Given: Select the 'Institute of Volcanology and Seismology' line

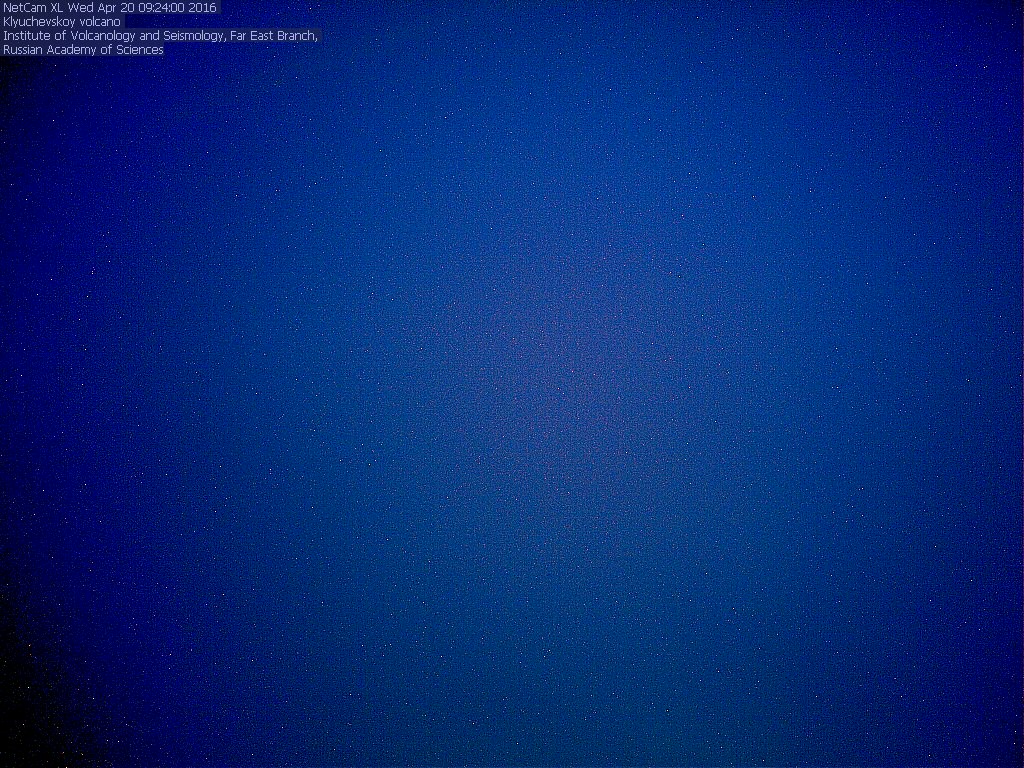Looking at the screenshot, I should click(161, 36).
